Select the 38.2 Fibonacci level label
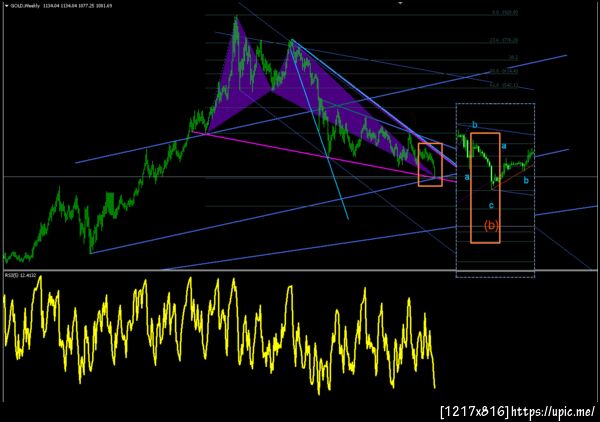 [513, 58]
